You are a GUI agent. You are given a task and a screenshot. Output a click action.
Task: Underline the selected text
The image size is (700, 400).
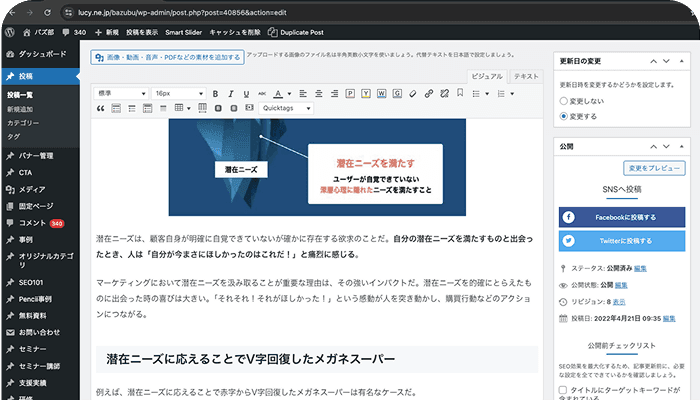coord(246,93)
